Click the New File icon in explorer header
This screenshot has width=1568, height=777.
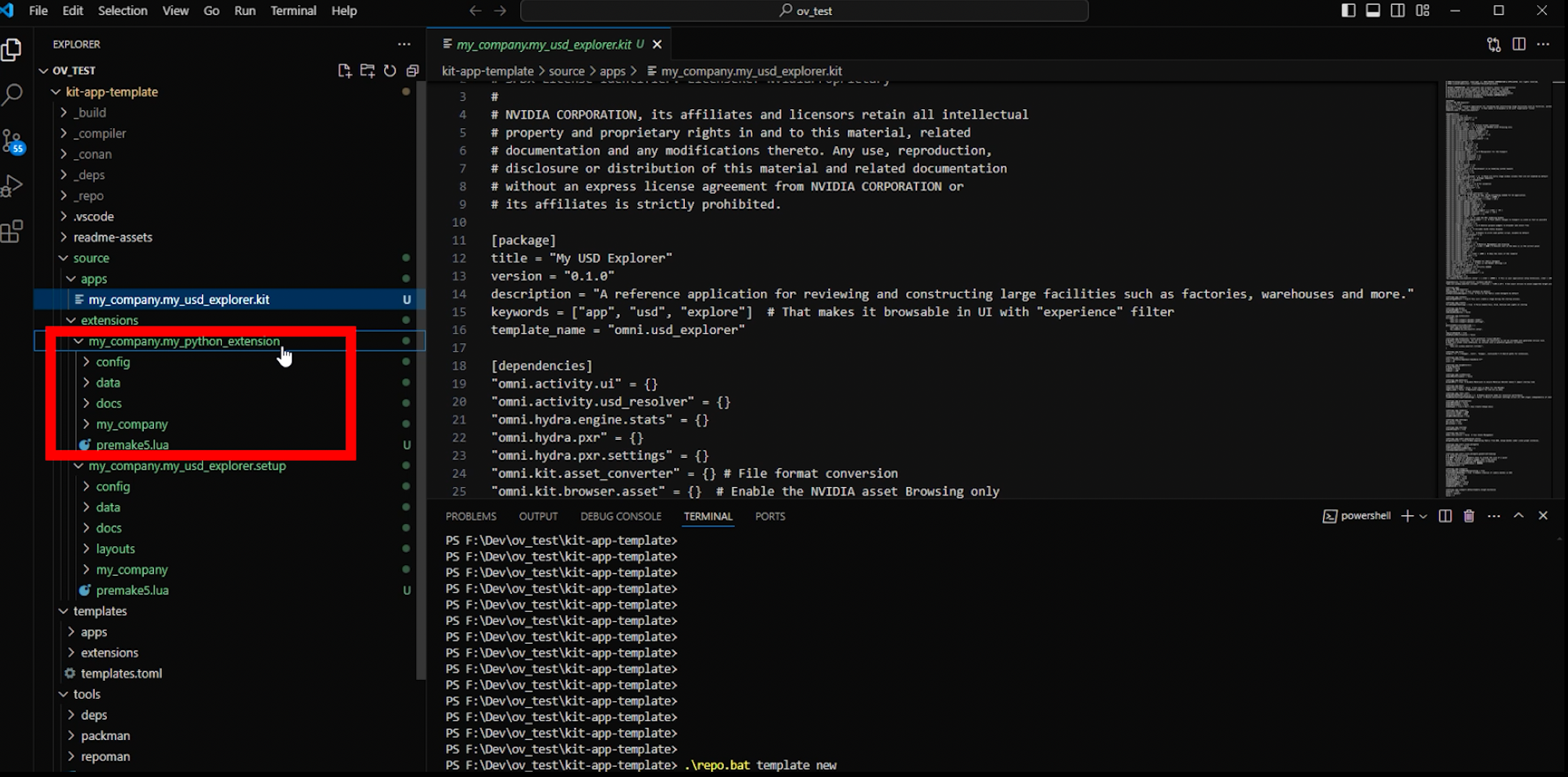344,70
